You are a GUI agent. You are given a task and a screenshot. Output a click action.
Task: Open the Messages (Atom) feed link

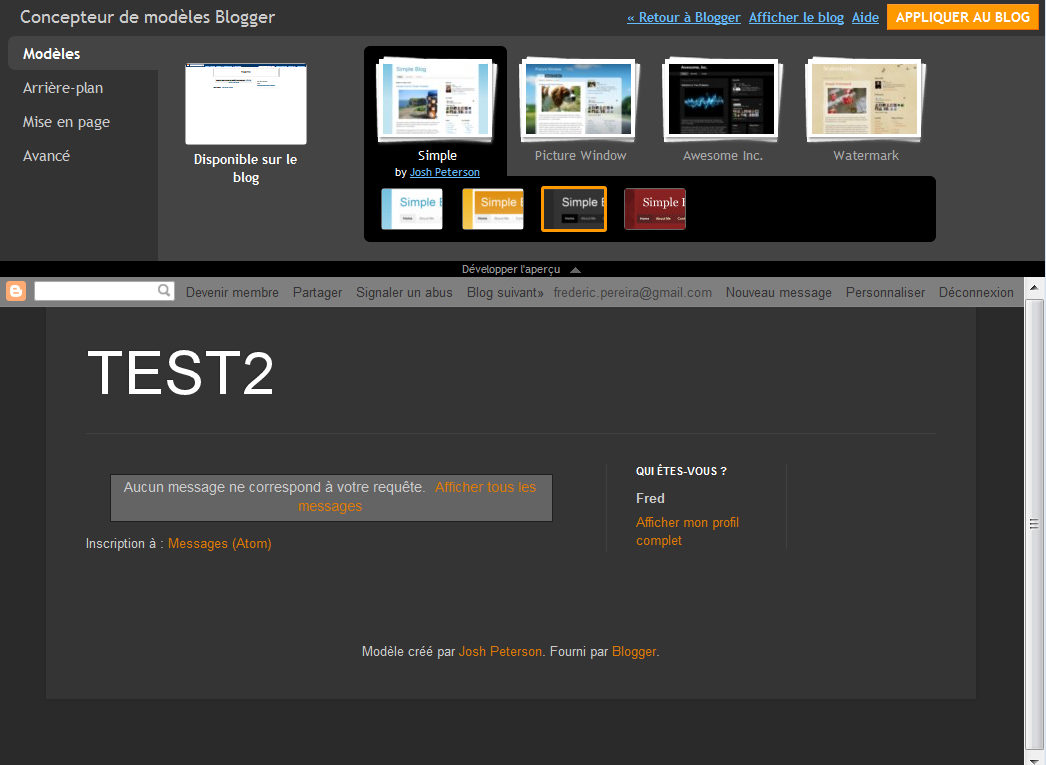point(219,544)
